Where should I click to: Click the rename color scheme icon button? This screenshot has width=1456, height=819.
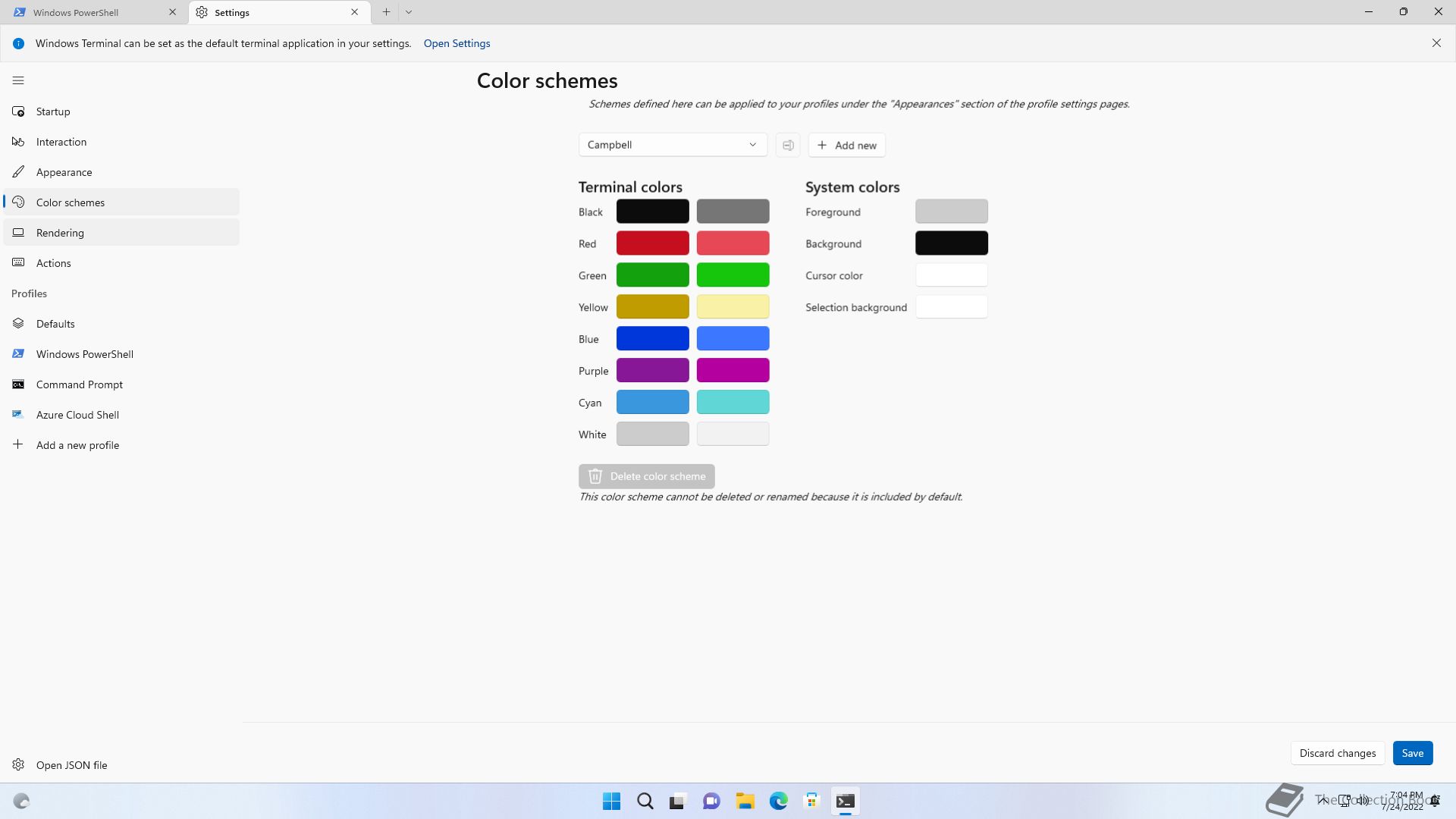tap(788, 145)
